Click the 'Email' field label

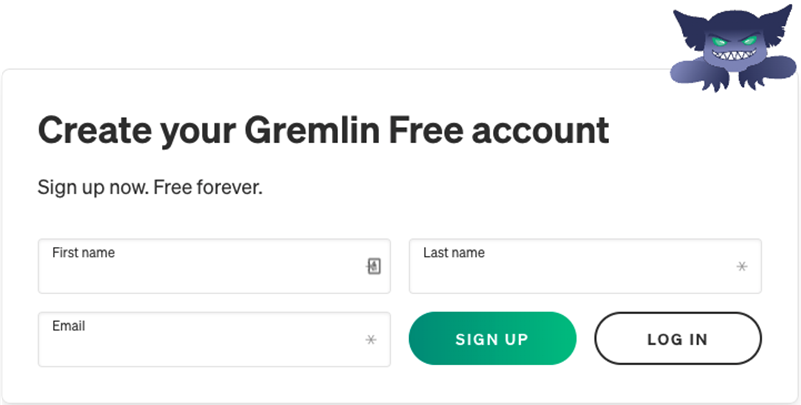(x=68, y=326)
